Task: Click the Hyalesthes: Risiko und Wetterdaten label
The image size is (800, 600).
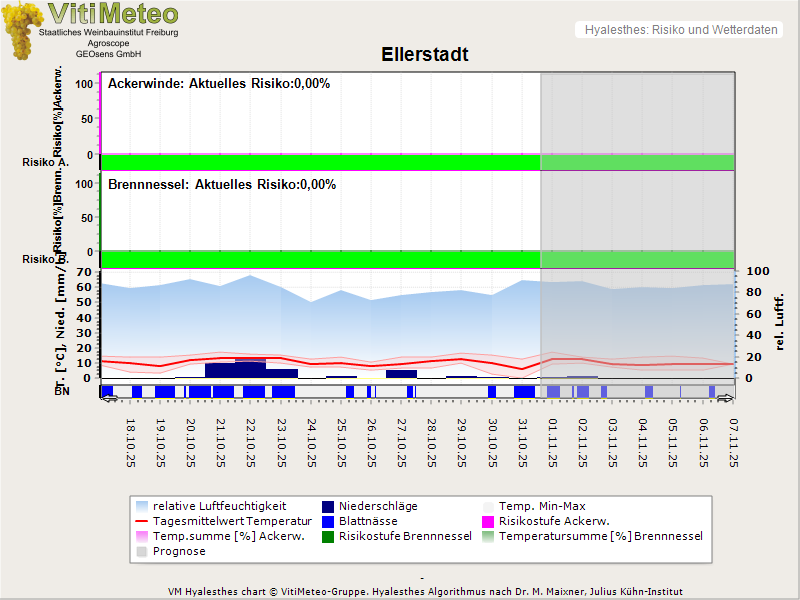Action: click(680, 30)
